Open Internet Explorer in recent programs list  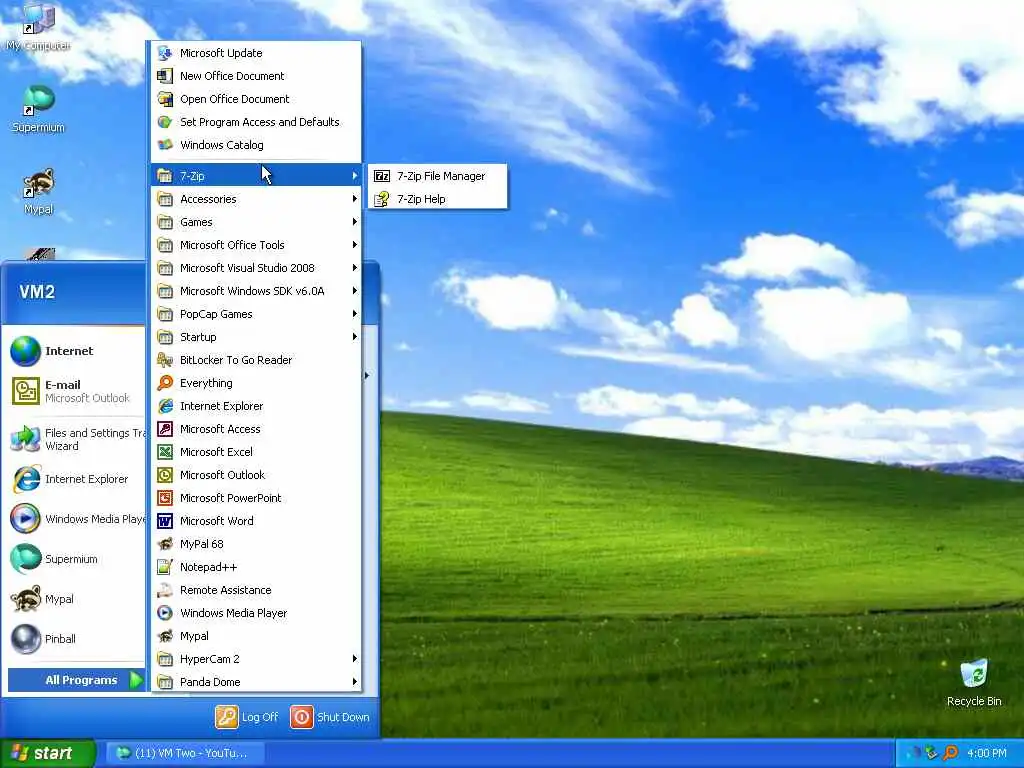pos(76,479)
